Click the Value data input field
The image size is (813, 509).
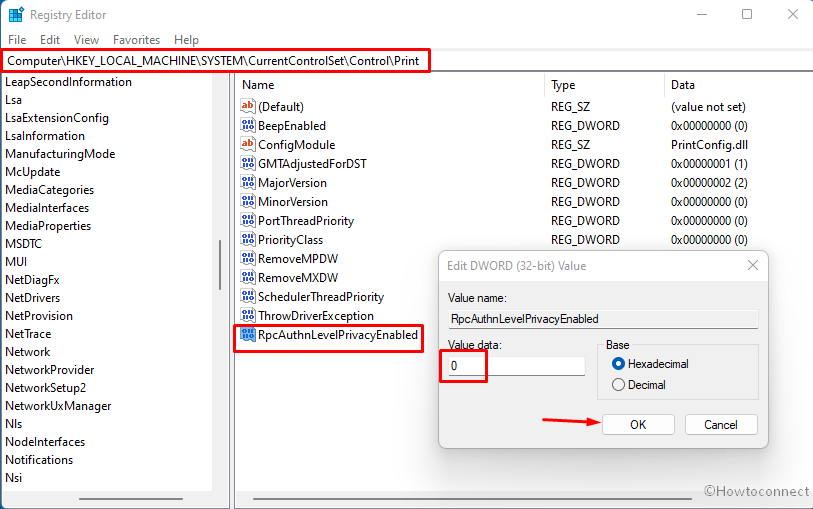516,366
